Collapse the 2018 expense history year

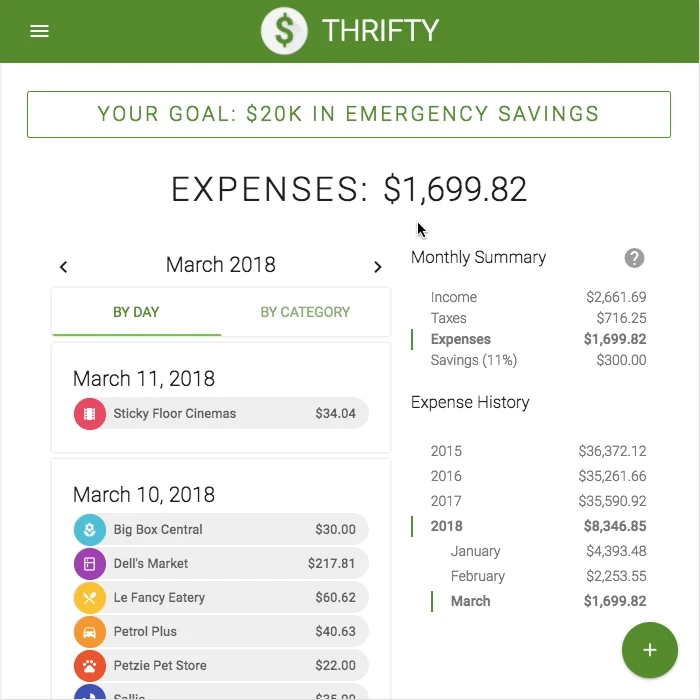coord(538,526)
